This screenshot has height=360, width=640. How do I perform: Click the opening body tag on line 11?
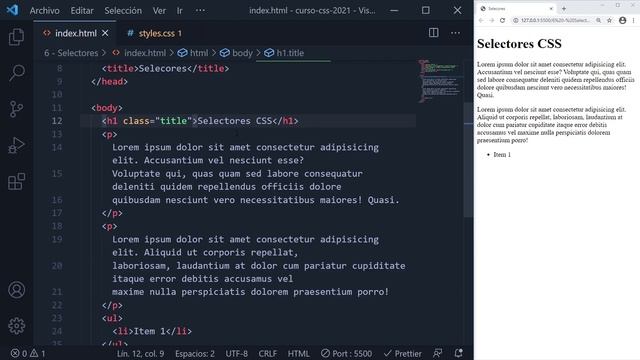pyautogui.click(x=107, y=108)
